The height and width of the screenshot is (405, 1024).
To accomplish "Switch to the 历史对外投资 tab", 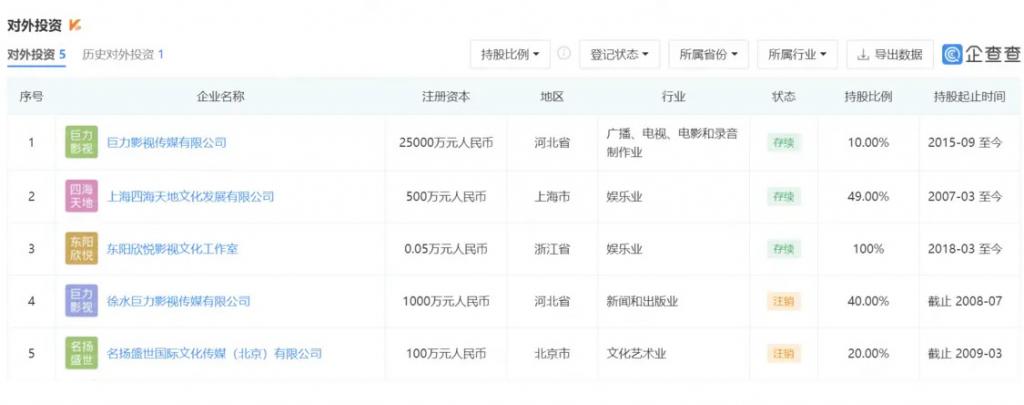I will (123, 54).
